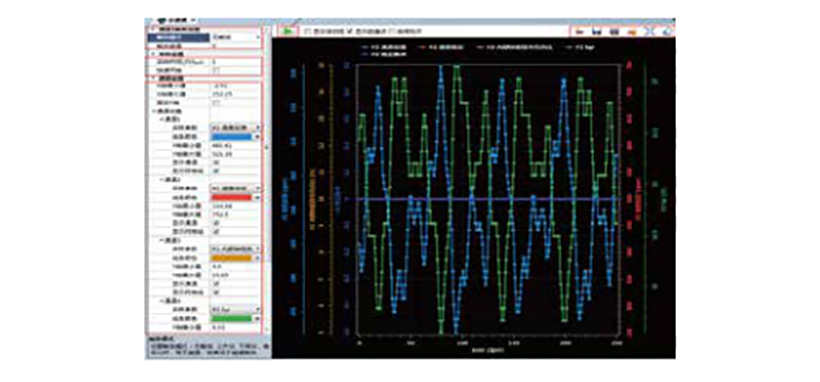Collapse the curve group containing the blue swatch
The image size is (820, 382).
click(x=161, y=119)
